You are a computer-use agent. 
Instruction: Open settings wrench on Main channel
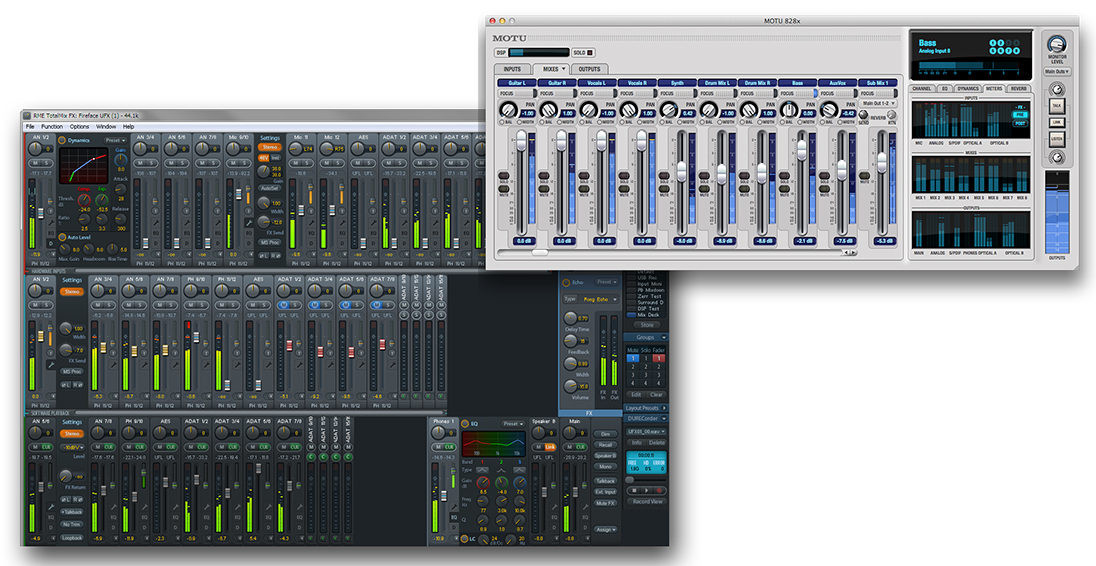point(585,507)
